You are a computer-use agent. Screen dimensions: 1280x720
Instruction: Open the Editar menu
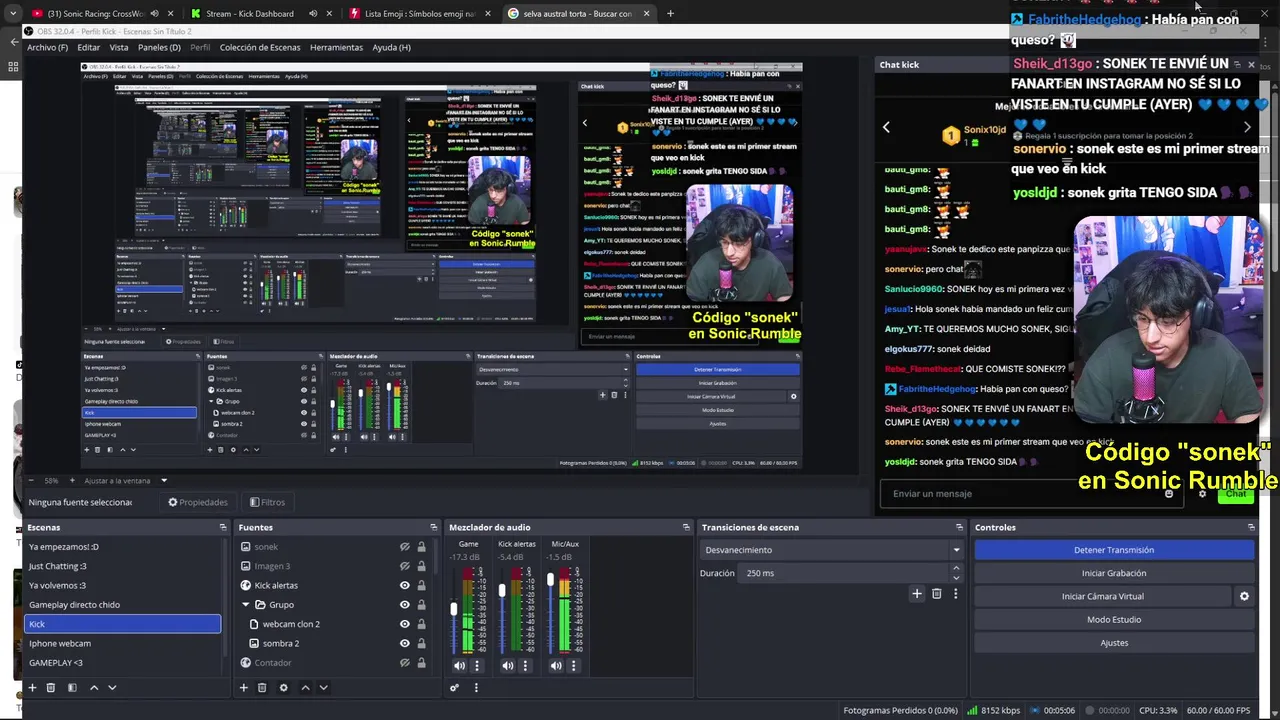88,47
